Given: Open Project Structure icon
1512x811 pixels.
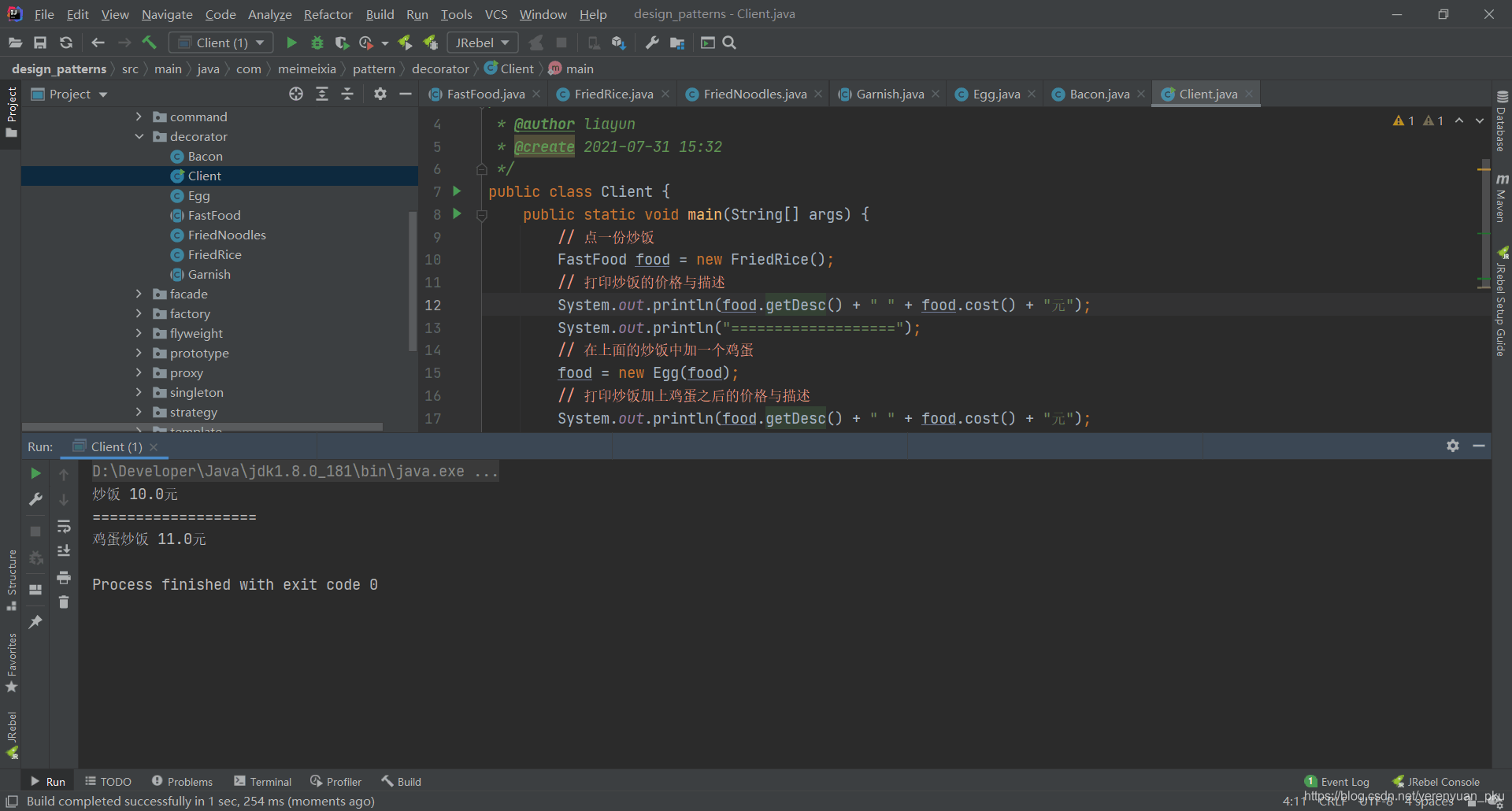Looking at the screenshot, I should [x=677, y=43].
